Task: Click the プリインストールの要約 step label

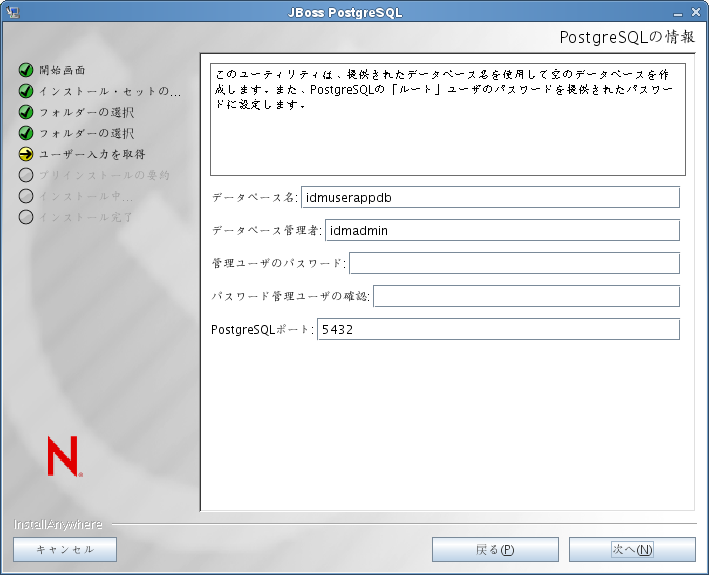Action: click(104, 175)
